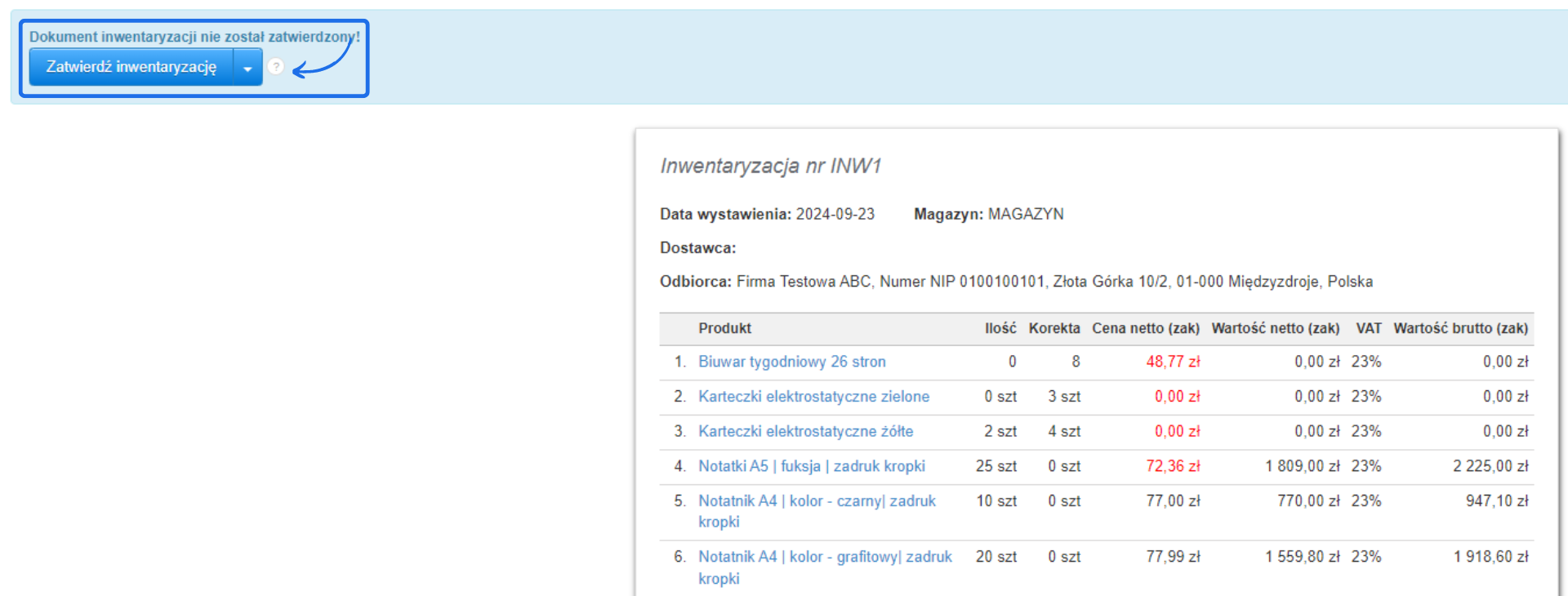Click the red 72,36 zł net price
Viewport: 1568px width, 596px height.
pos(1173,466)
